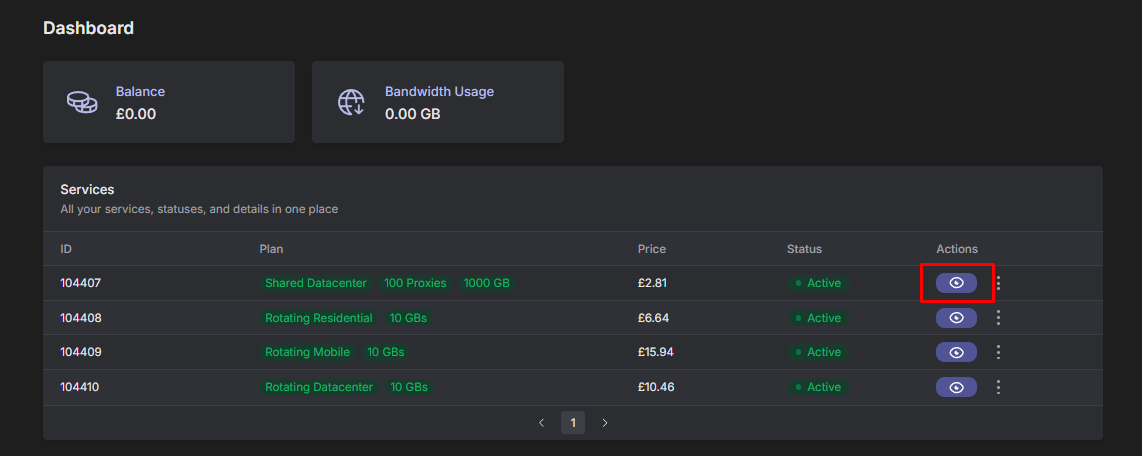Image resolution: width=1142 pixels, height=456 pixels.
Task: Click the Balance coins icon
Action: (82, 102)
